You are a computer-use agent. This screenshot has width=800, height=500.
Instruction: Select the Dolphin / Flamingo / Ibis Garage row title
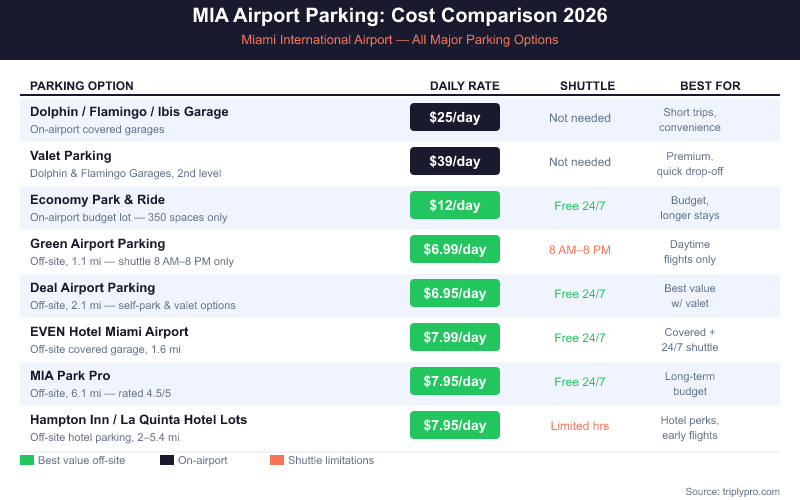(129, 112)
